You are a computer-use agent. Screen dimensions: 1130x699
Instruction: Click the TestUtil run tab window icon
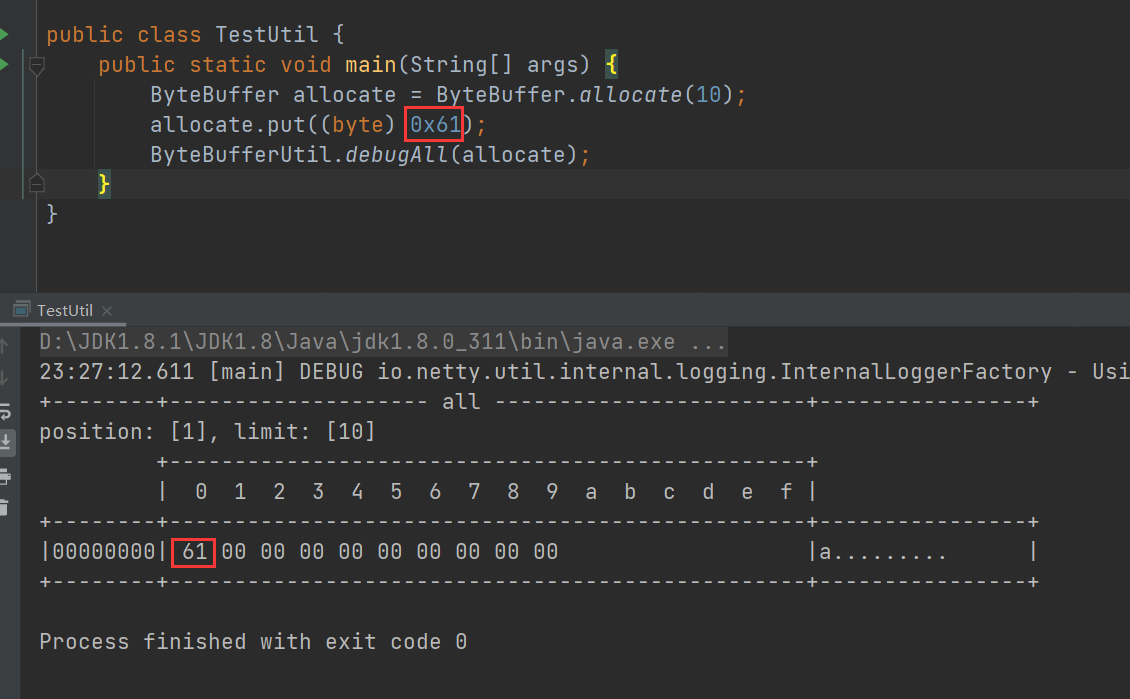(x=22, y=311)
